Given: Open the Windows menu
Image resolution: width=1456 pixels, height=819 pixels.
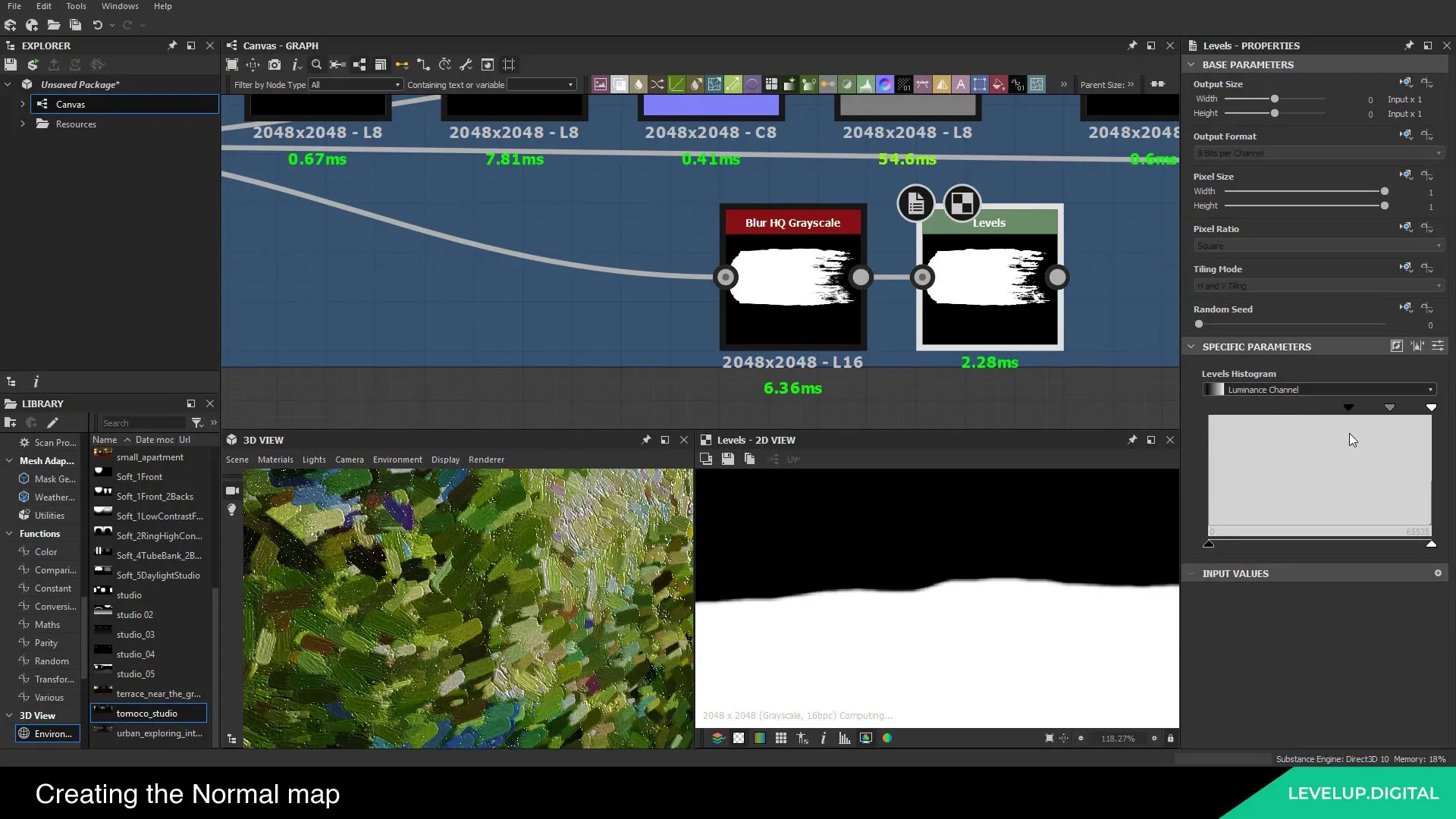Looking at the screenshot, I should (x=120, y=6).
